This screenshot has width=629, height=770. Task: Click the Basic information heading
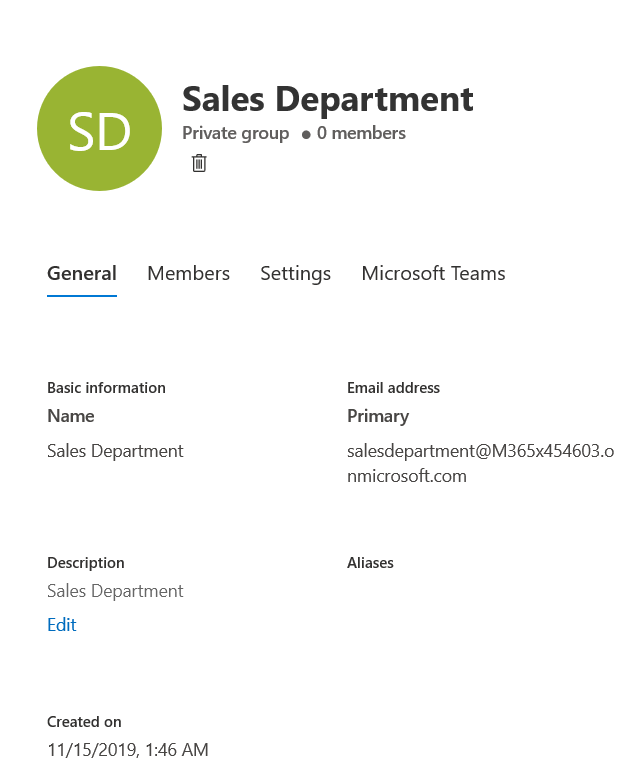pos(106,388)
